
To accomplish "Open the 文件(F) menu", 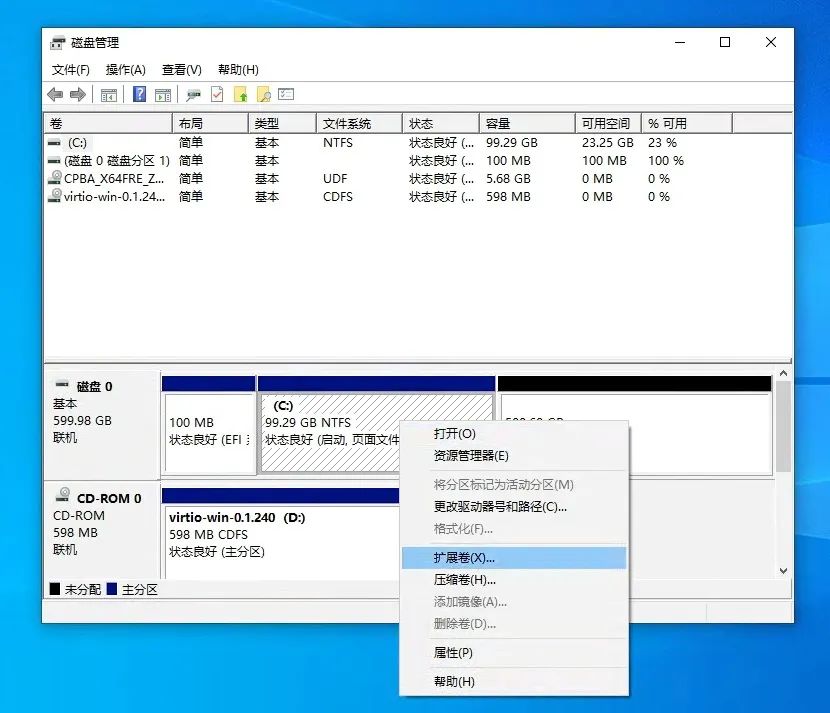I will coord(70,70).
